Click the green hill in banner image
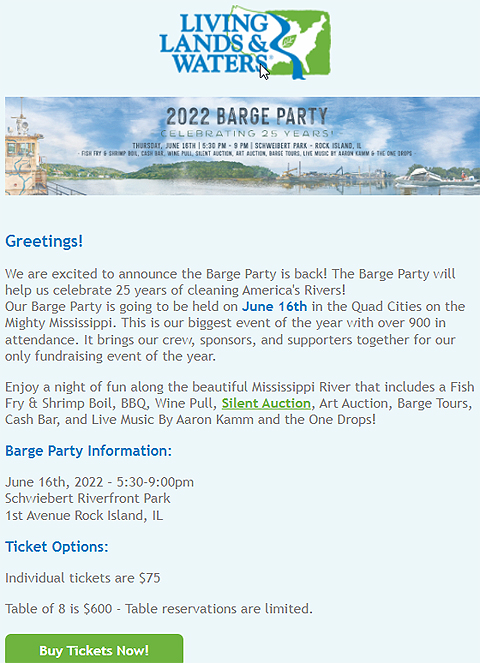480x663 pixels. coord(201,170)
